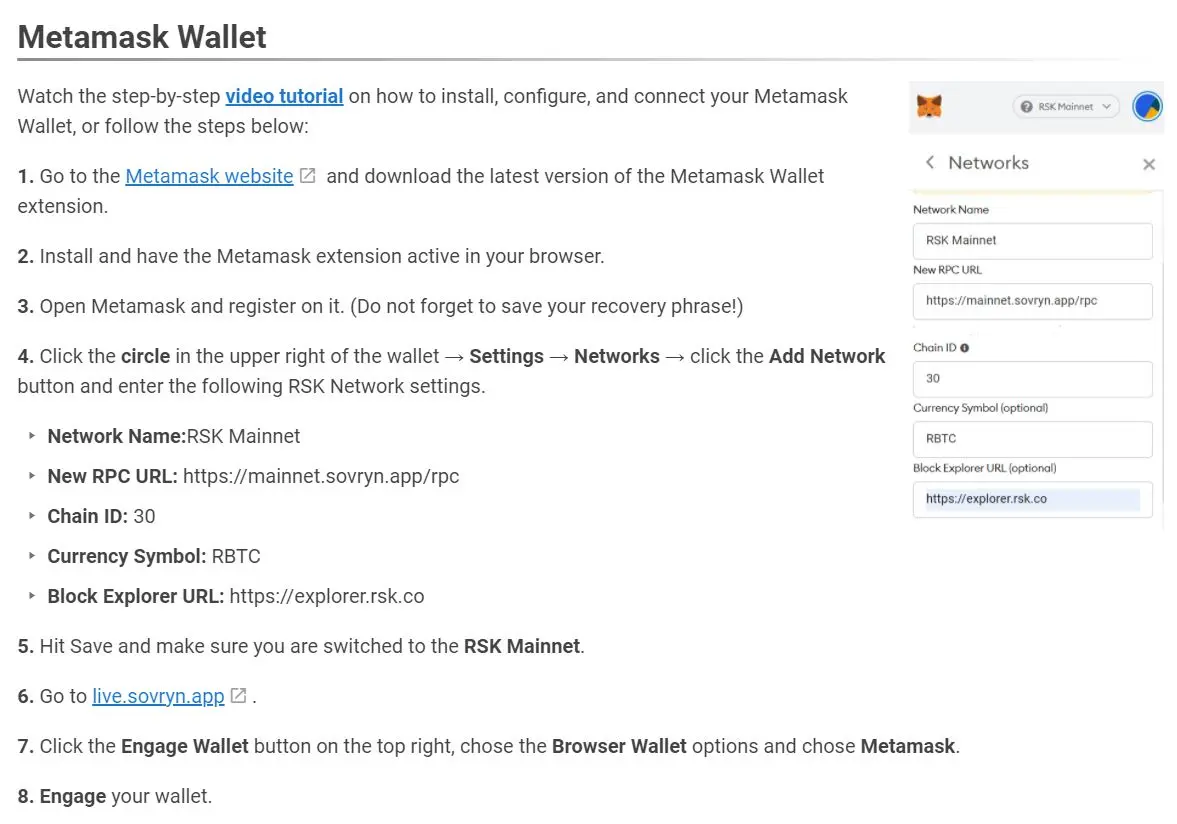Expand the Currency Symbol bullet triangle
The width and height of the screenshot is (1177, 824).
pos(32,555)
